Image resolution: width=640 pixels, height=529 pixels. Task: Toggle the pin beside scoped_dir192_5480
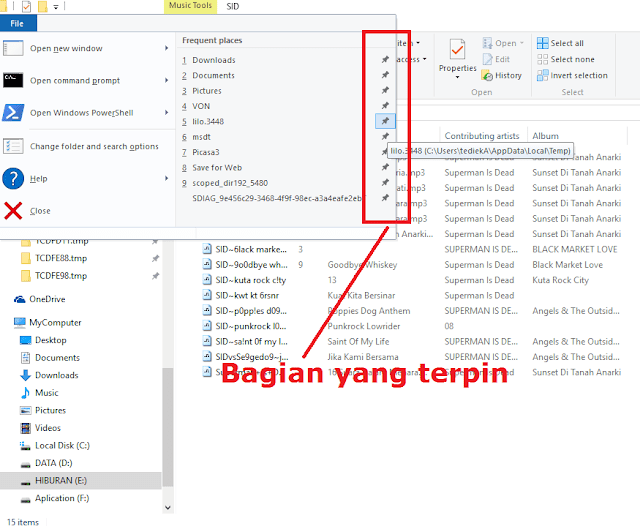point(385,182)
